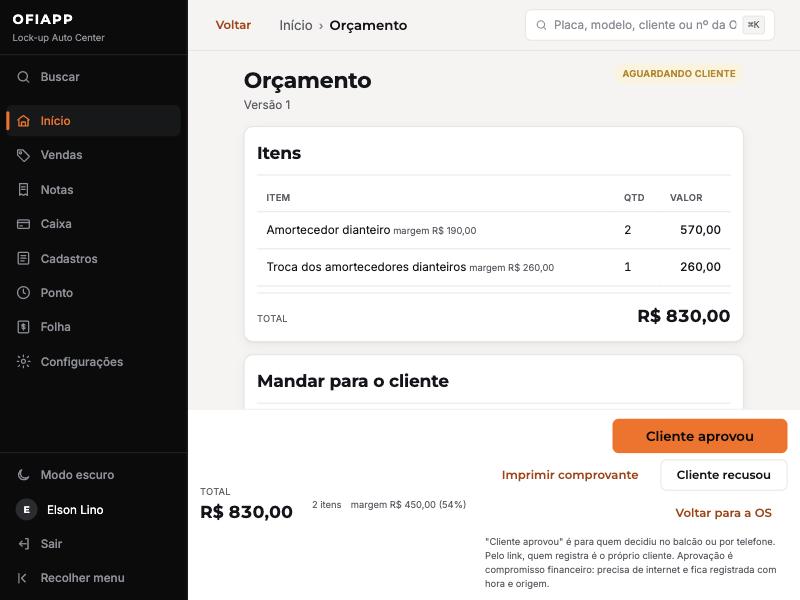Click margem R$ 260,00 text
The width and height of the screenshot is (800, 600).
point(511,268)
